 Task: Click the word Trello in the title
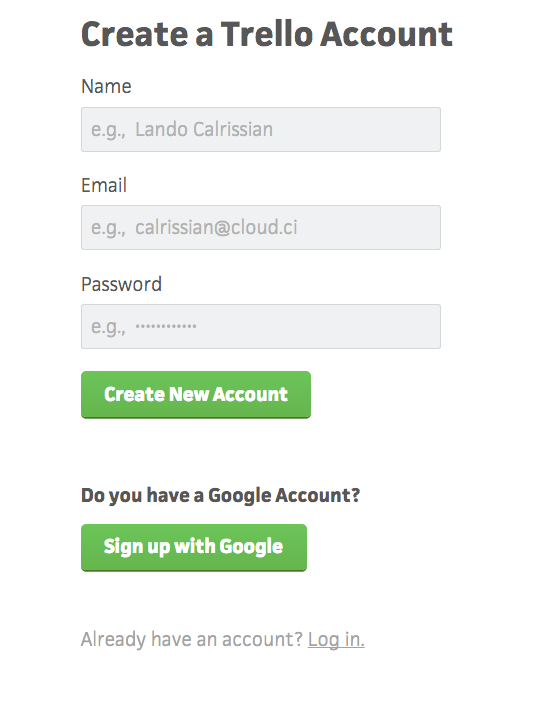tap(266, 34)
